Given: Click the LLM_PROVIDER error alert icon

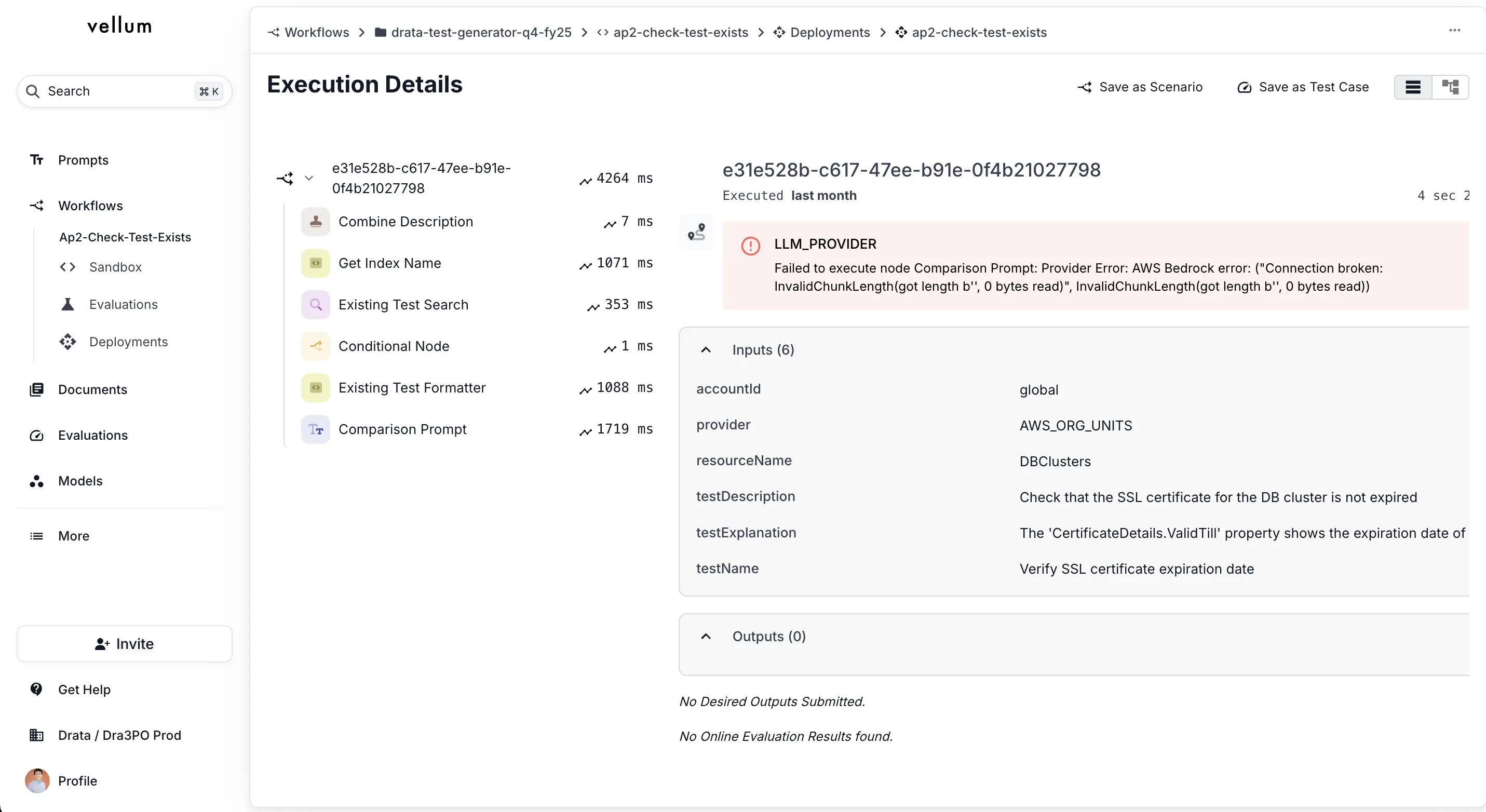Looking at the screenshot, I should point(750,246).
